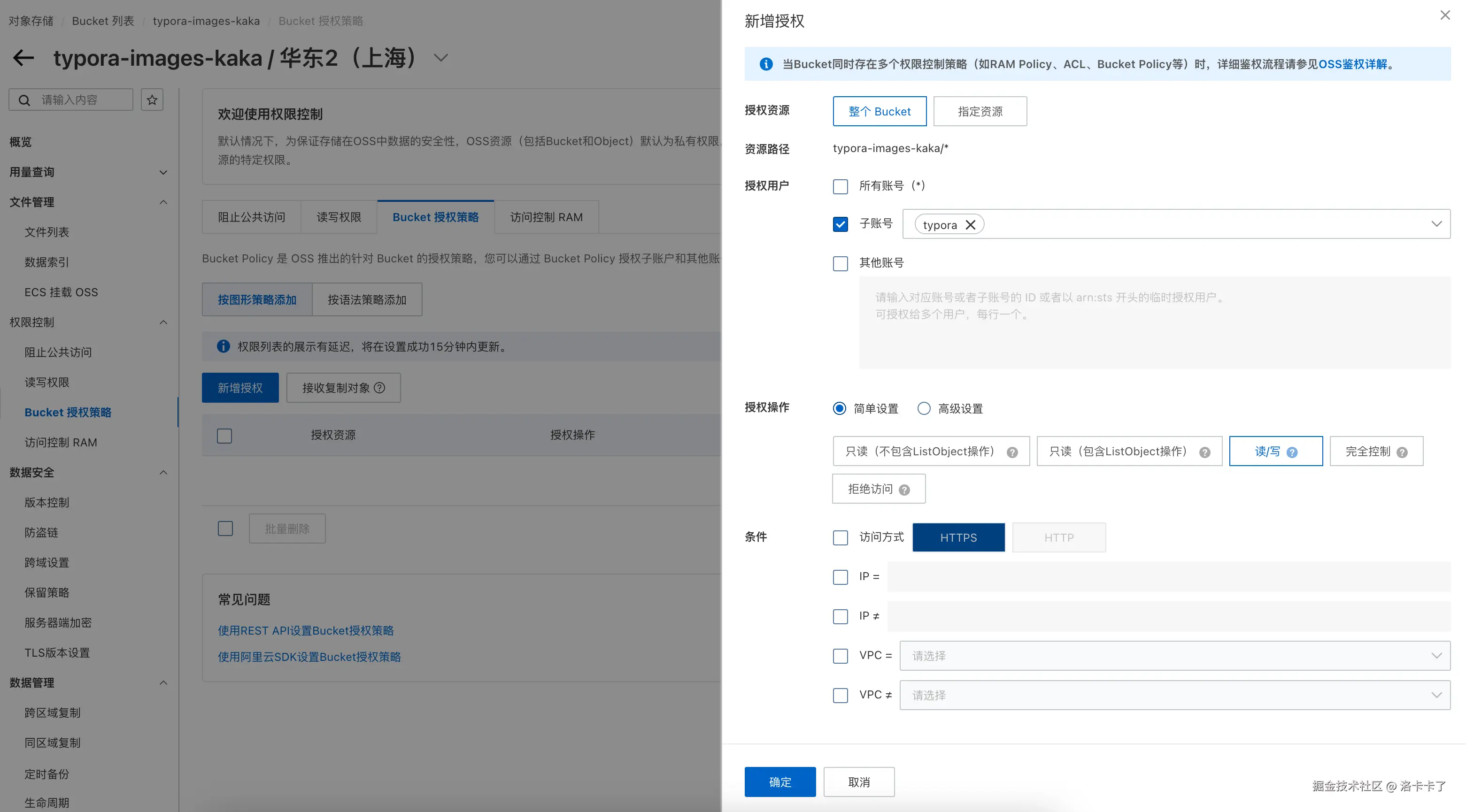Image resolution: width=1466 pixels, height=812 pixels.
Task: Click the back arrow beside bucket name
Action: pos(23,57)
